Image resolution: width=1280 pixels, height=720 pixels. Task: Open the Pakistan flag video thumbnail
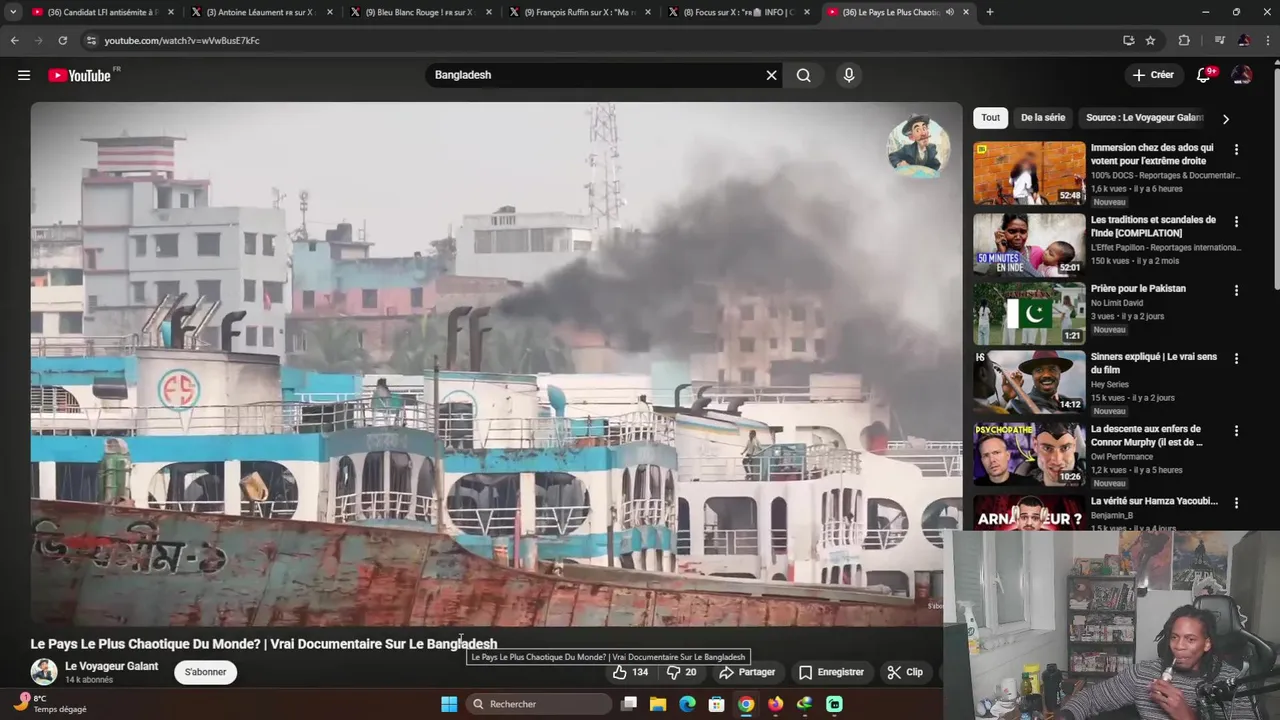pos(1029,313)
